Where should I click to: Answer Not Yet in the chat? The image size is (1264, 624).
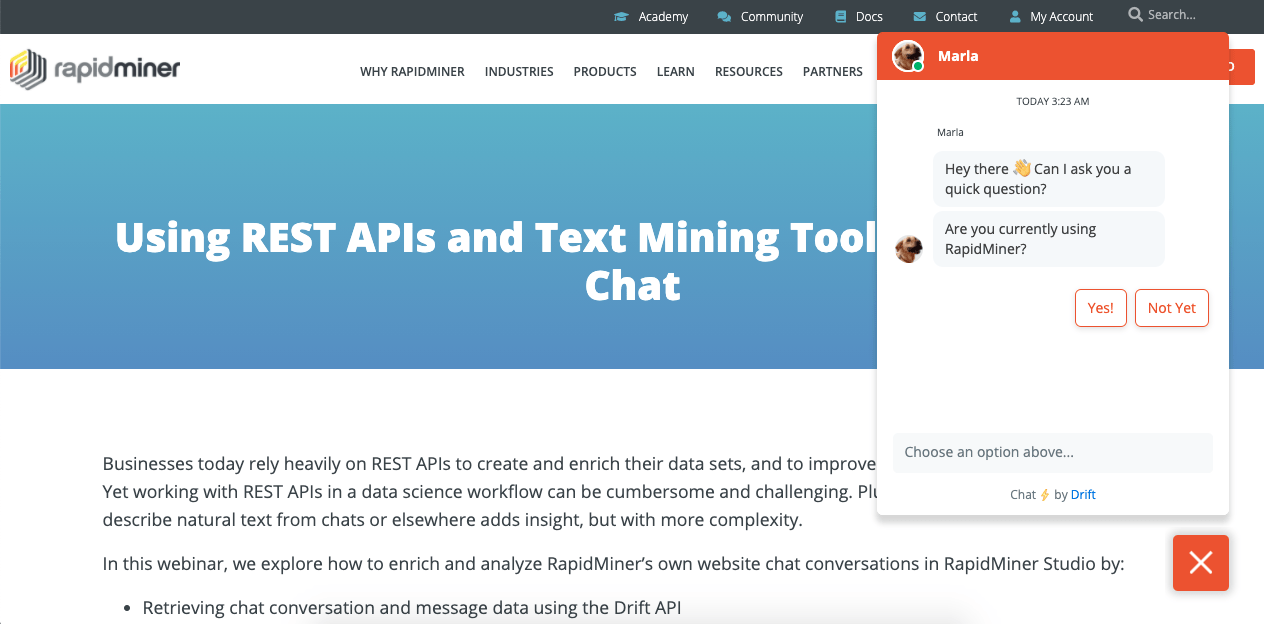pyautogui.click(x=1172, y=308)
